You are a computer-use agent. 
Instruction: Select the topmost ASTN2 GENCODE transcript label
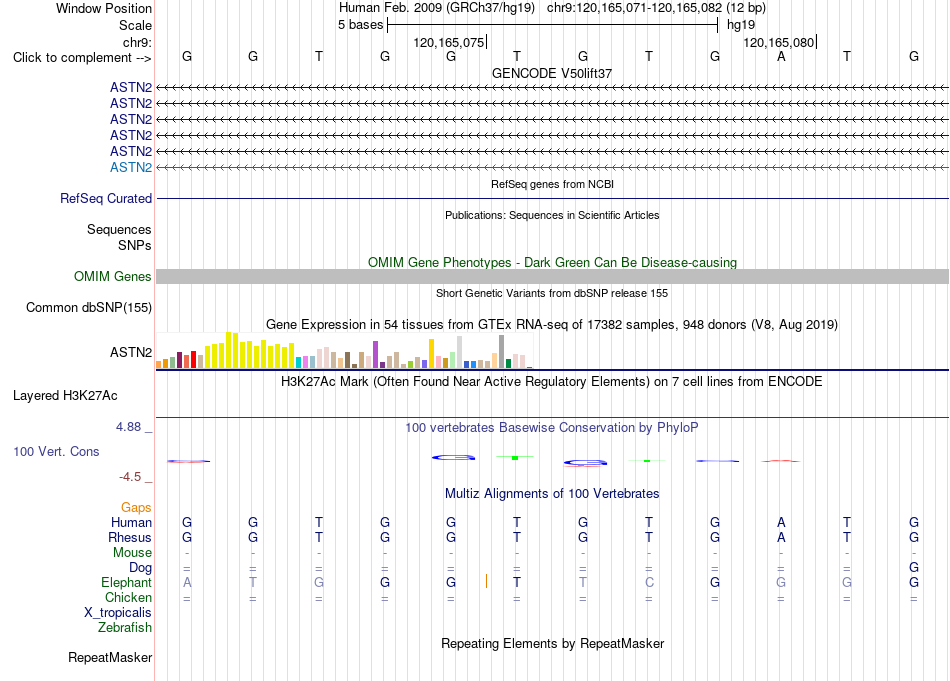point(131,87)
